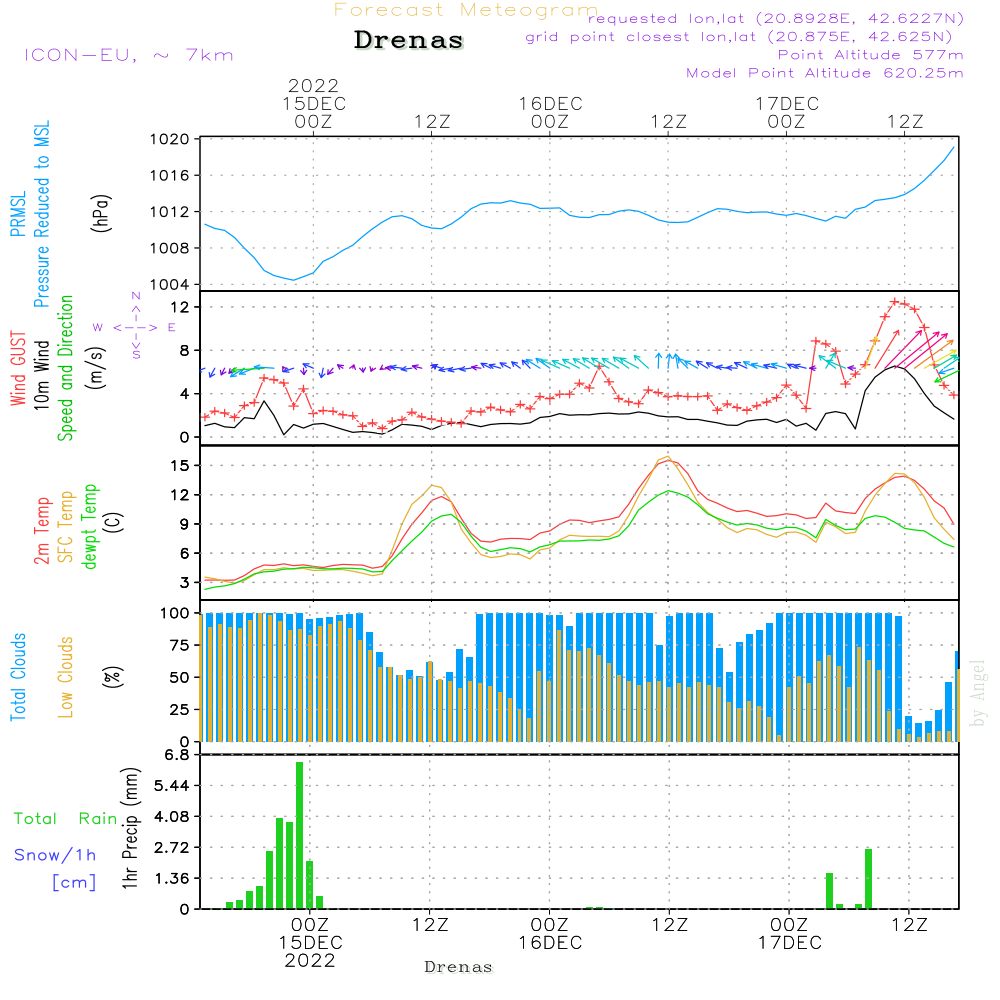The width and height of the screenshot is (1000, 1000).
Task: Click the Snow/1h legend label
Action: tap(55, 855)
